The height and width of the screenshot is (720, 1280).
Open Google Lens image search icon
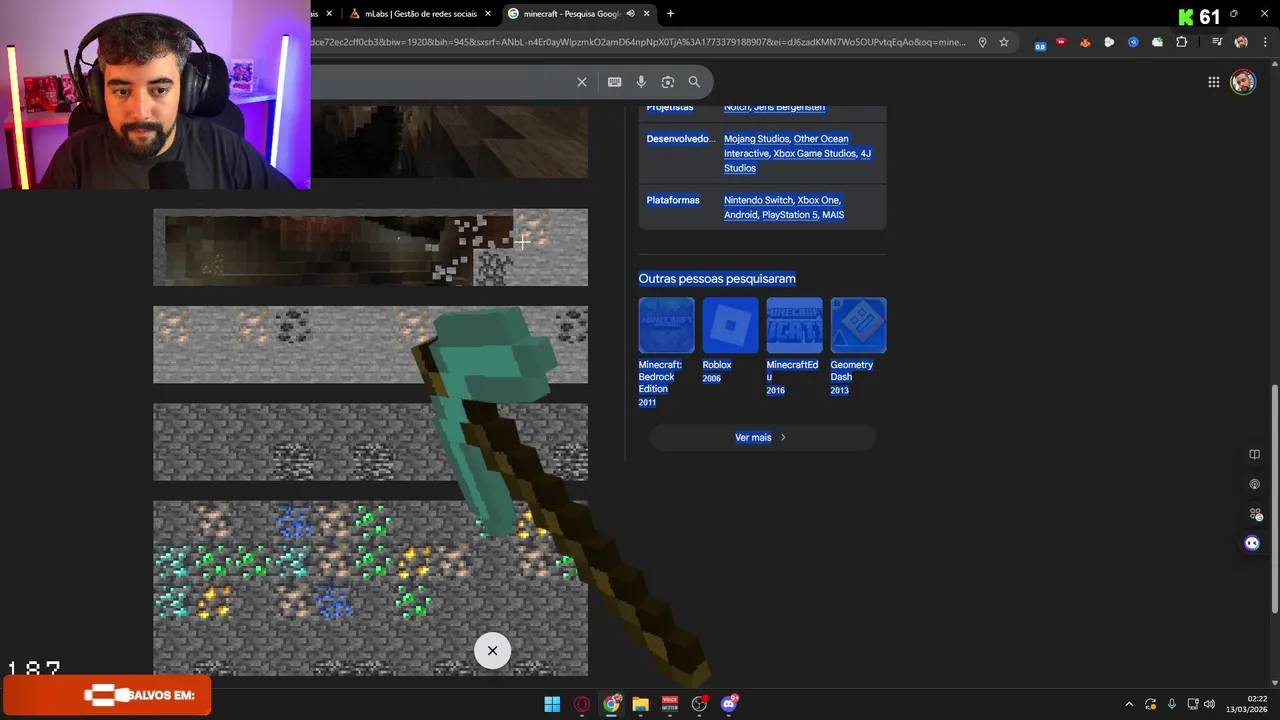[x=668, y=82]
